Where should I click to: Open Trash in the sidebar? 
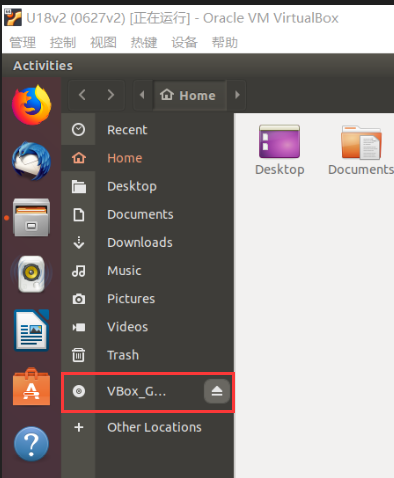pyautogui.click(x=147, y=355)
